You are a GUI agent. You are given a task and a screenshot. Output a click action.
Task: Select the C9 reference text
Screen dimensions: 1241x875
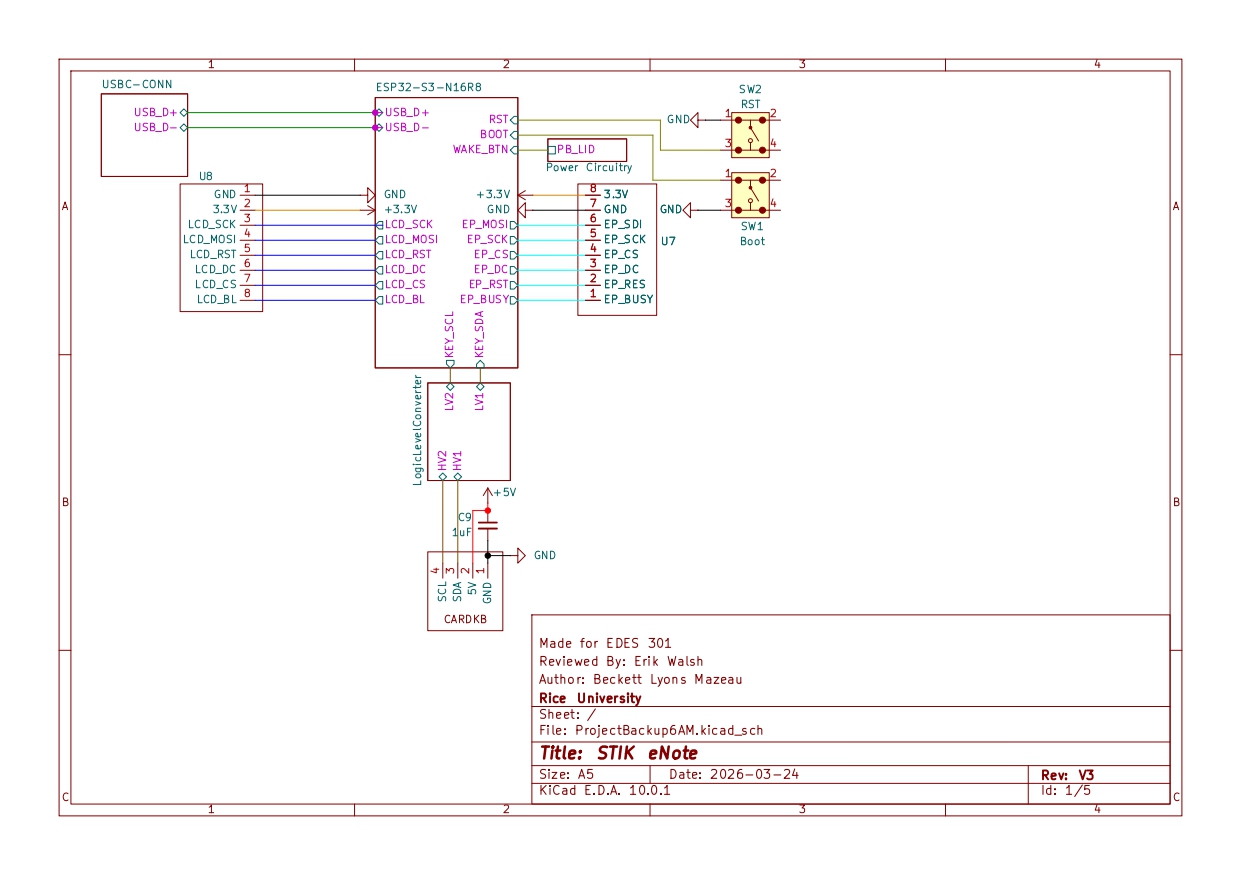pos(464,517)
